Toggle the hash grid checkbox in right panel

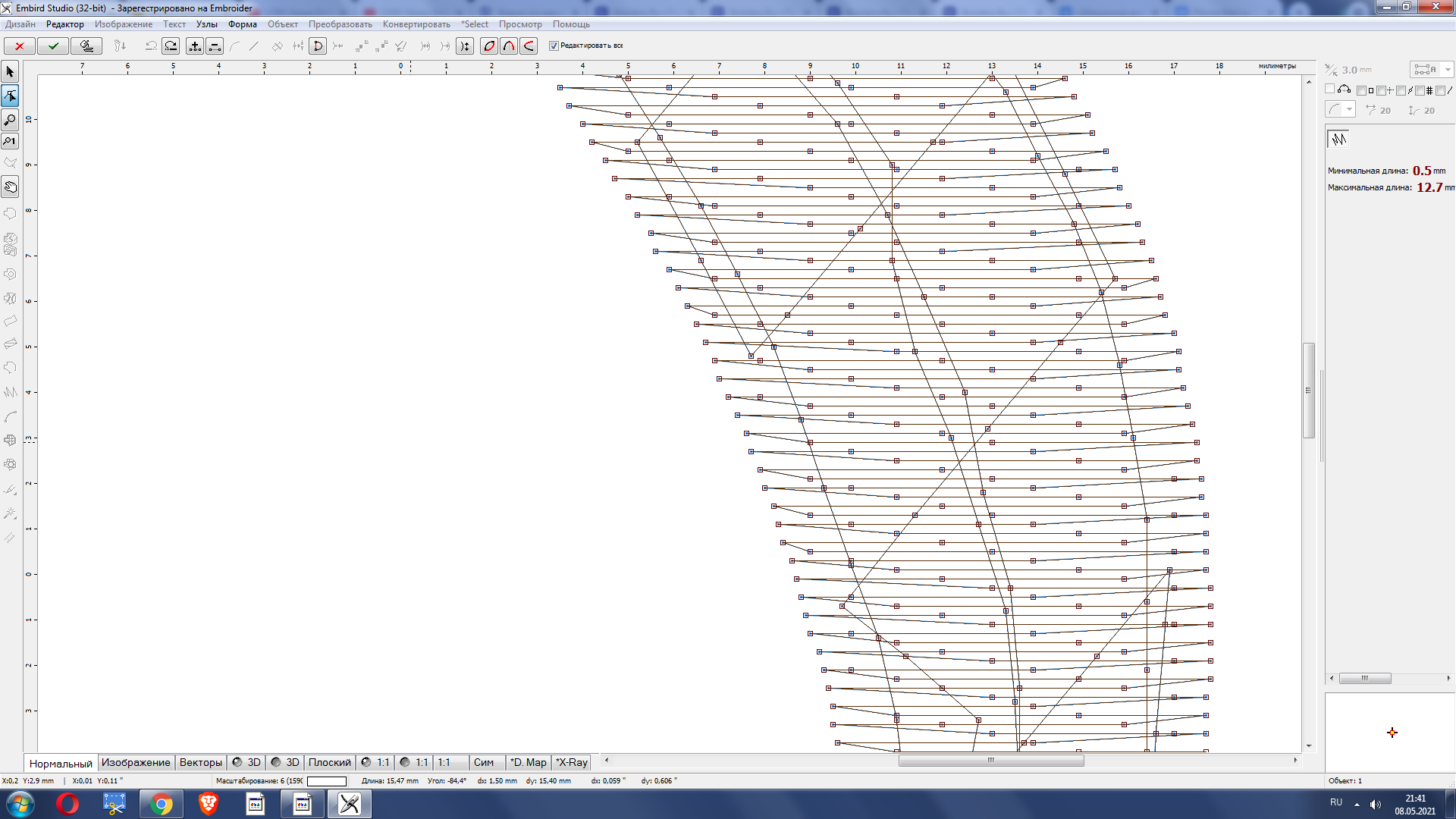click(1420, 91)
